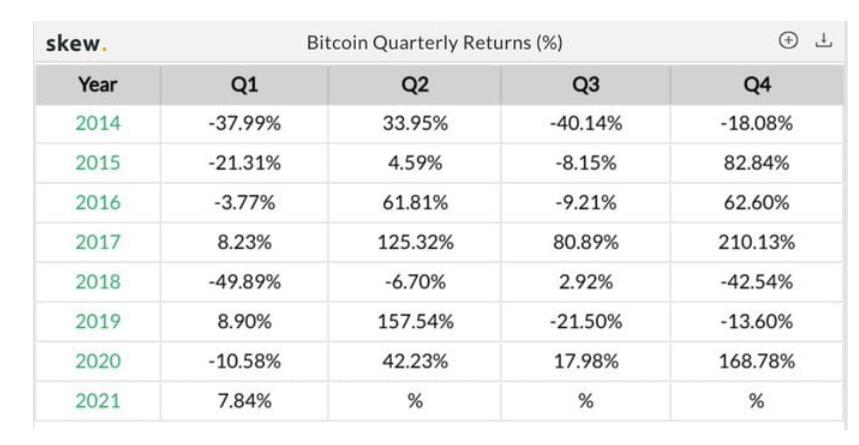
Task: Select the 7.84% Q1 2021 cell
Action: 244,401
